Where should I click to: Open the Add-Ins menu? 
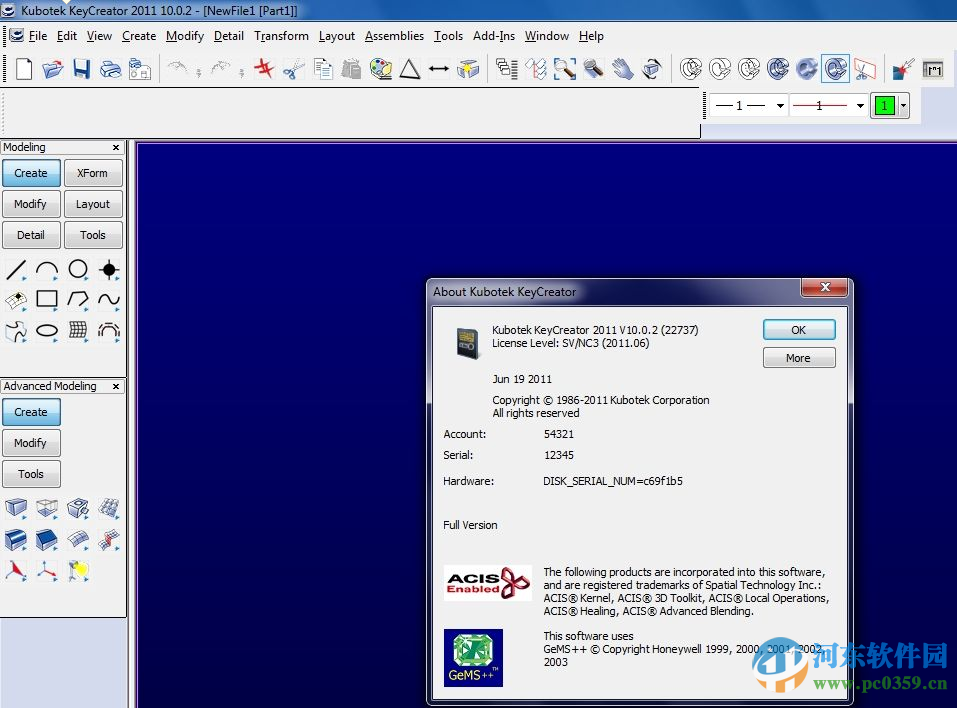494,36
